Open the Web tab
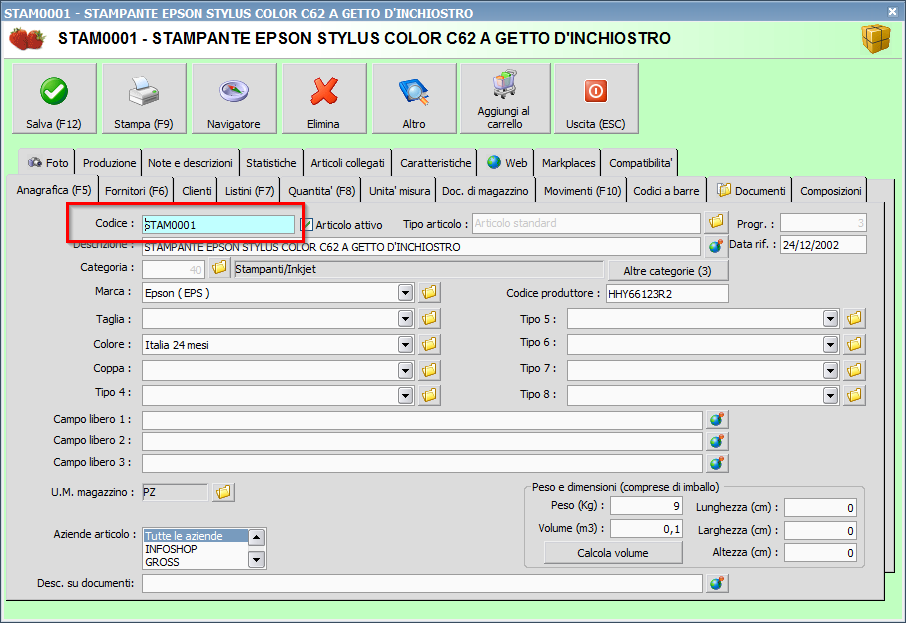Image resolution: width=906 pixels, height=623 pixels. click(507, 163)
